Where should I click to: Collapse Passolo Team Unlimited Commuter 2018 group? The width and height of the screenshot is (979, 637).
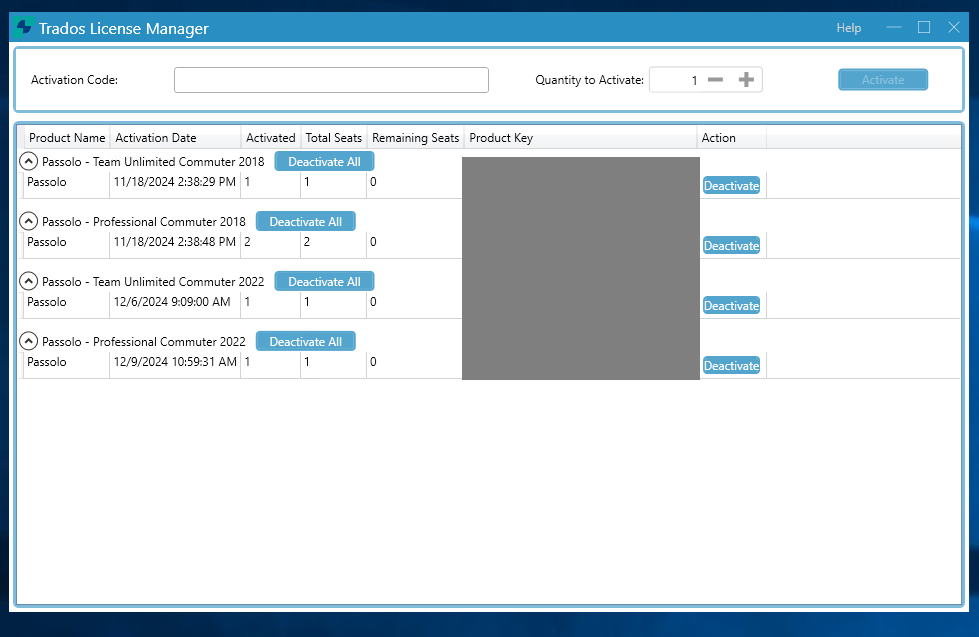[28, 161]
